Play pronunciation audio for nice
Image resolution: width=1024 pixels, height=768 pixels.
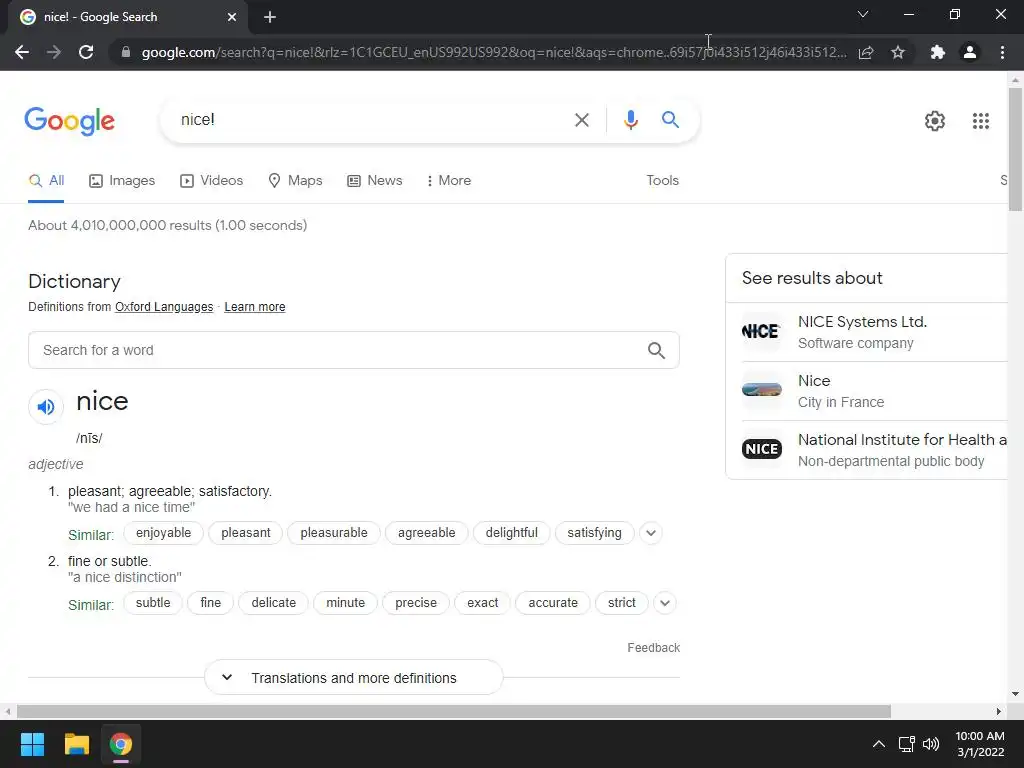click(46, 407)
